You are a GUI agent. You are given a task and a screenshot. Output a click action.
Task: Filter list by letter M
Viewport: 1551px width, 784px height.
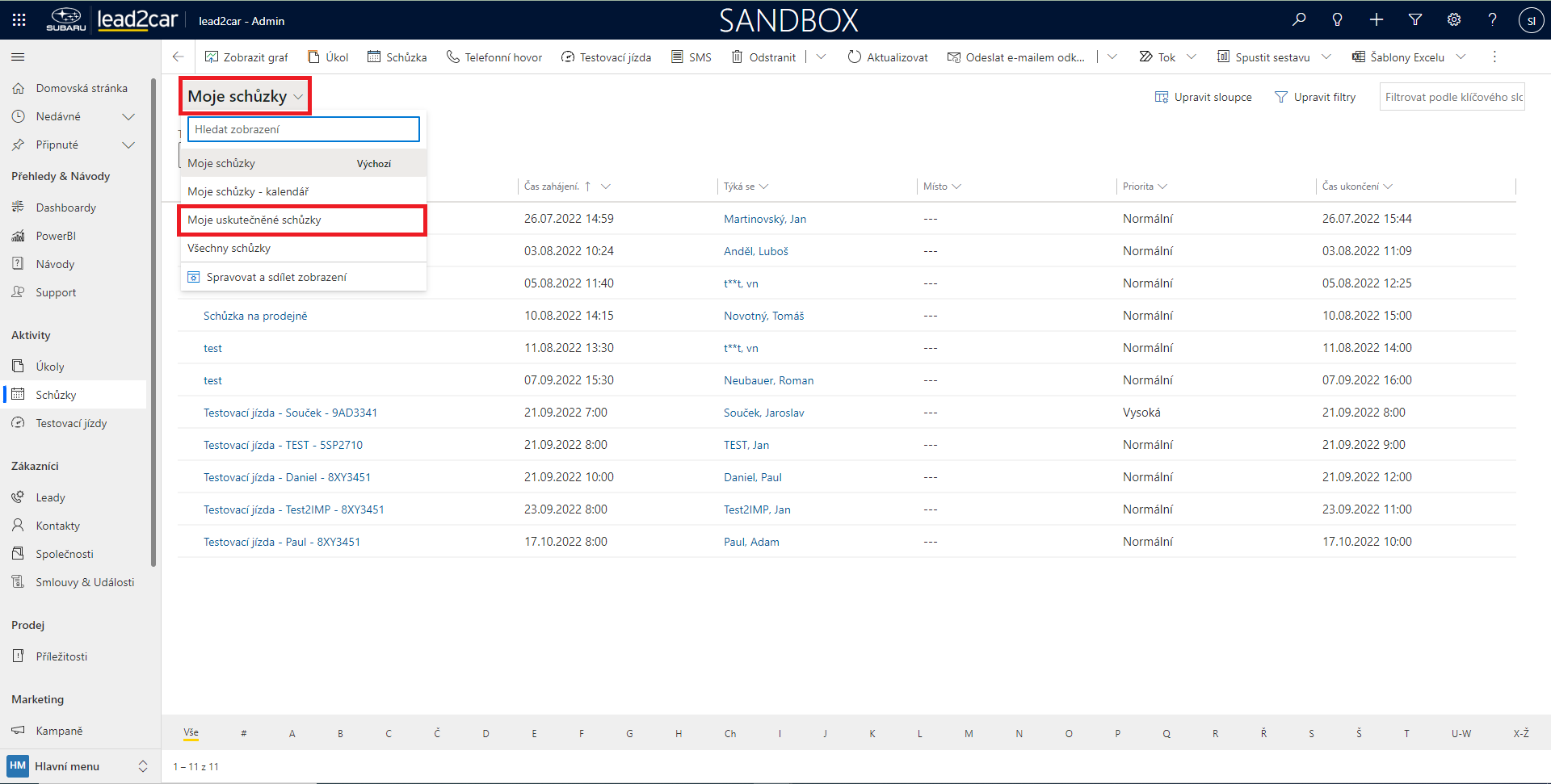point(969,733)
